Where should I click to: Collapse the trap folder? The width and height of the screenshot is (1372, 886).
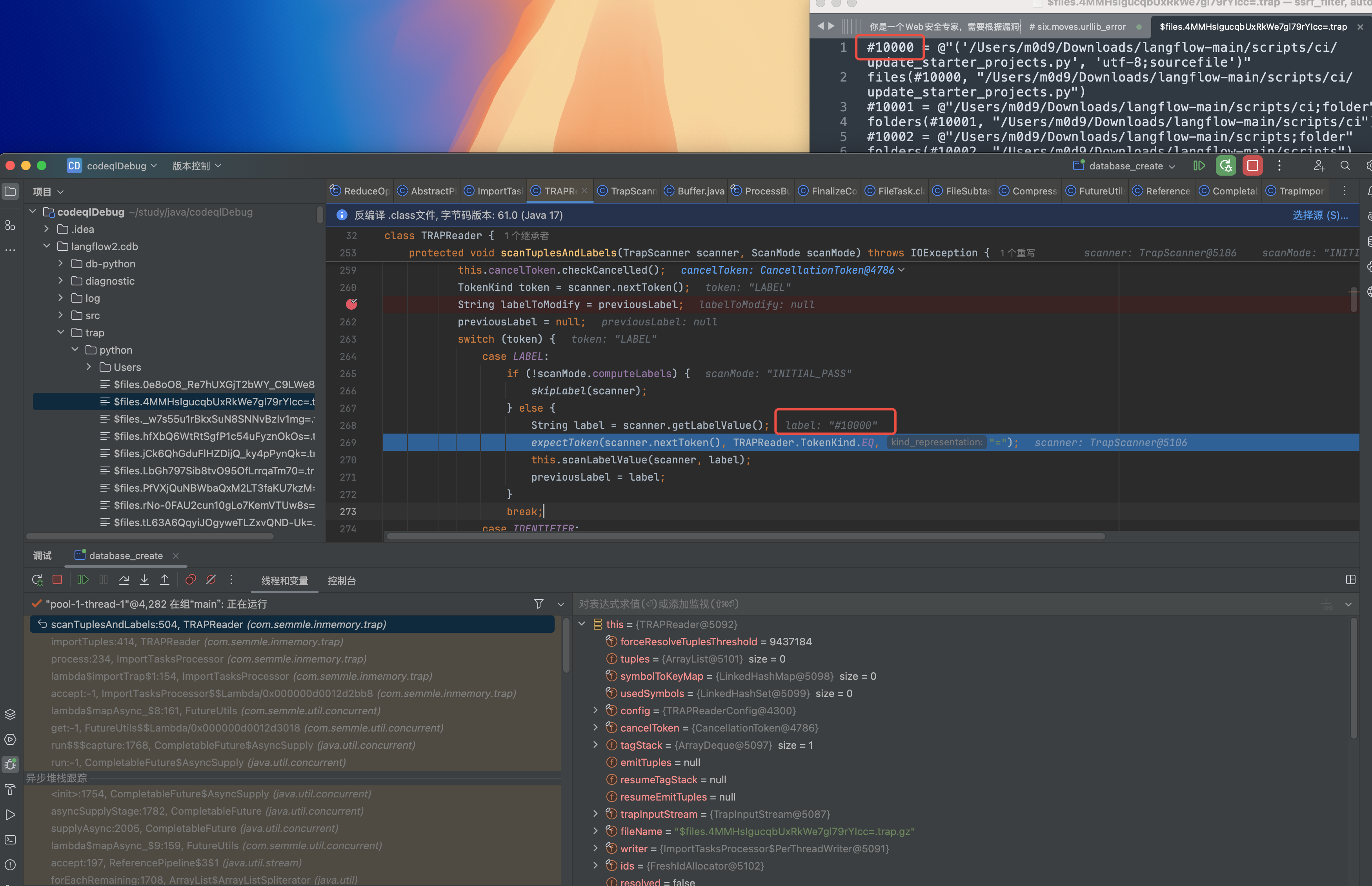60,332
